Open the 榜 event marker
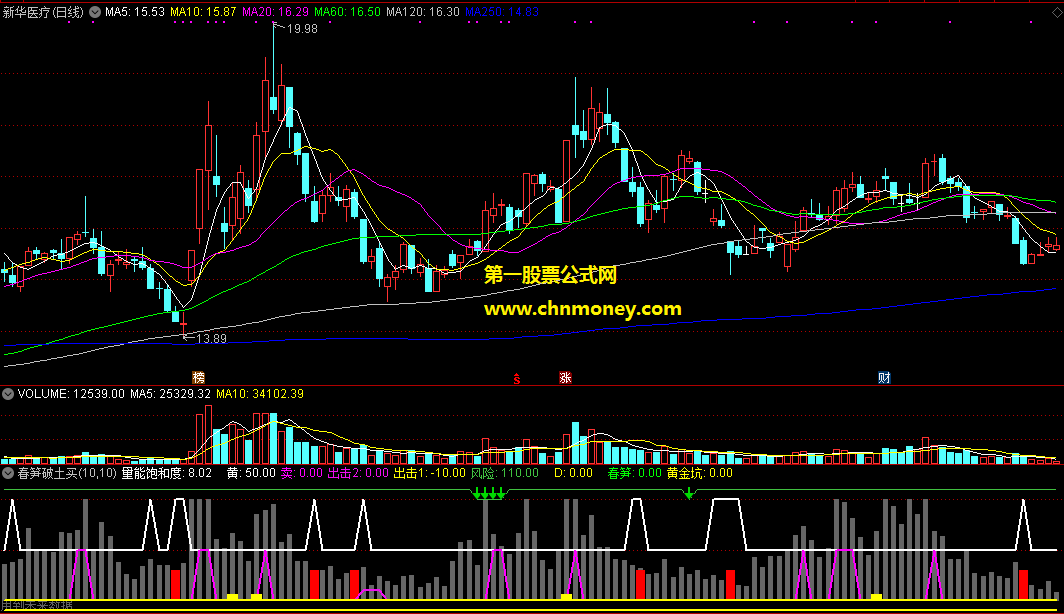Viewport: 1064px width, 614px height. pos(198,377)
